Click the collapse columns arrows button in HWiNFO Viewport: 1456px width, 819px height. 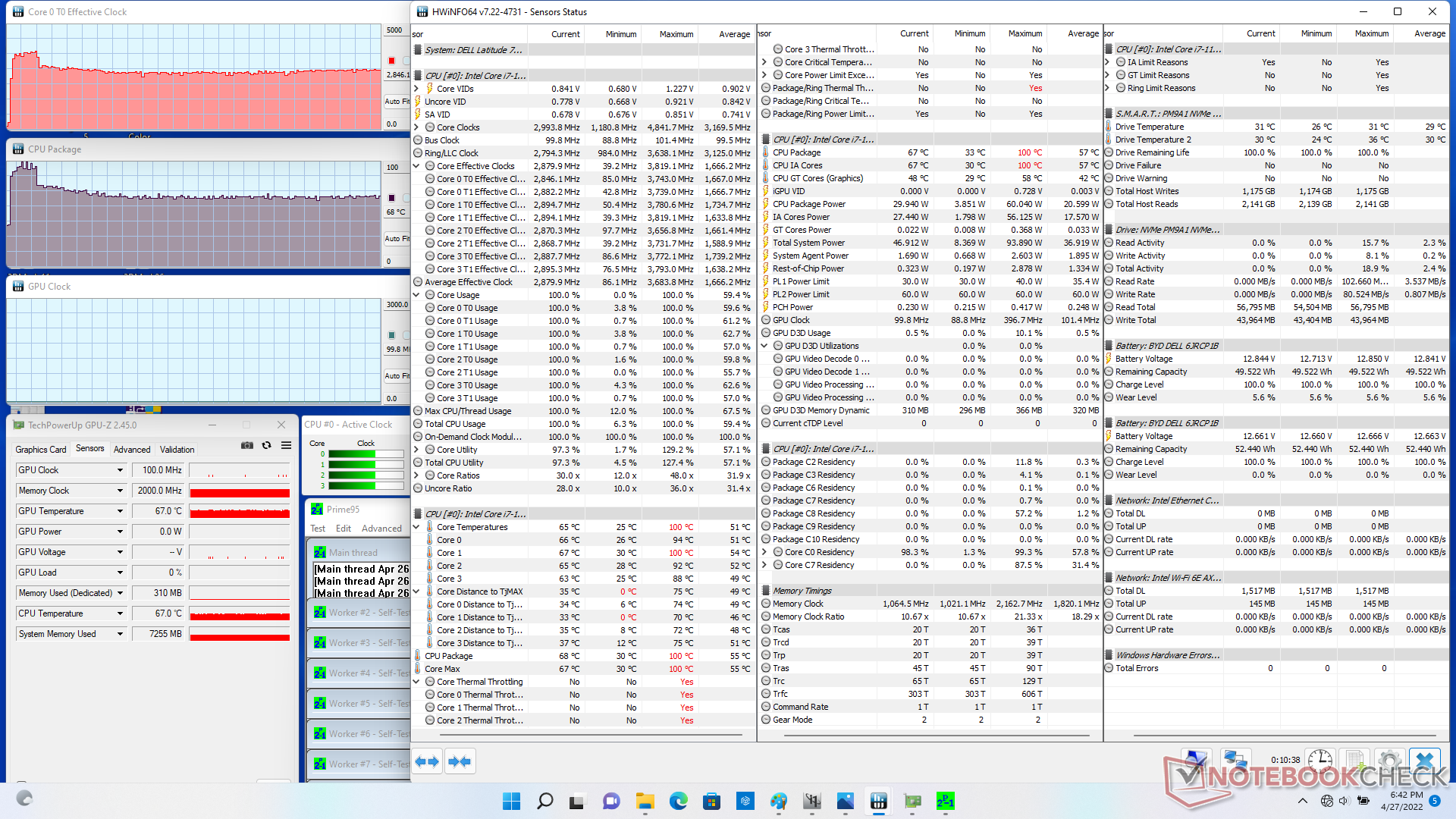[460, 761]
